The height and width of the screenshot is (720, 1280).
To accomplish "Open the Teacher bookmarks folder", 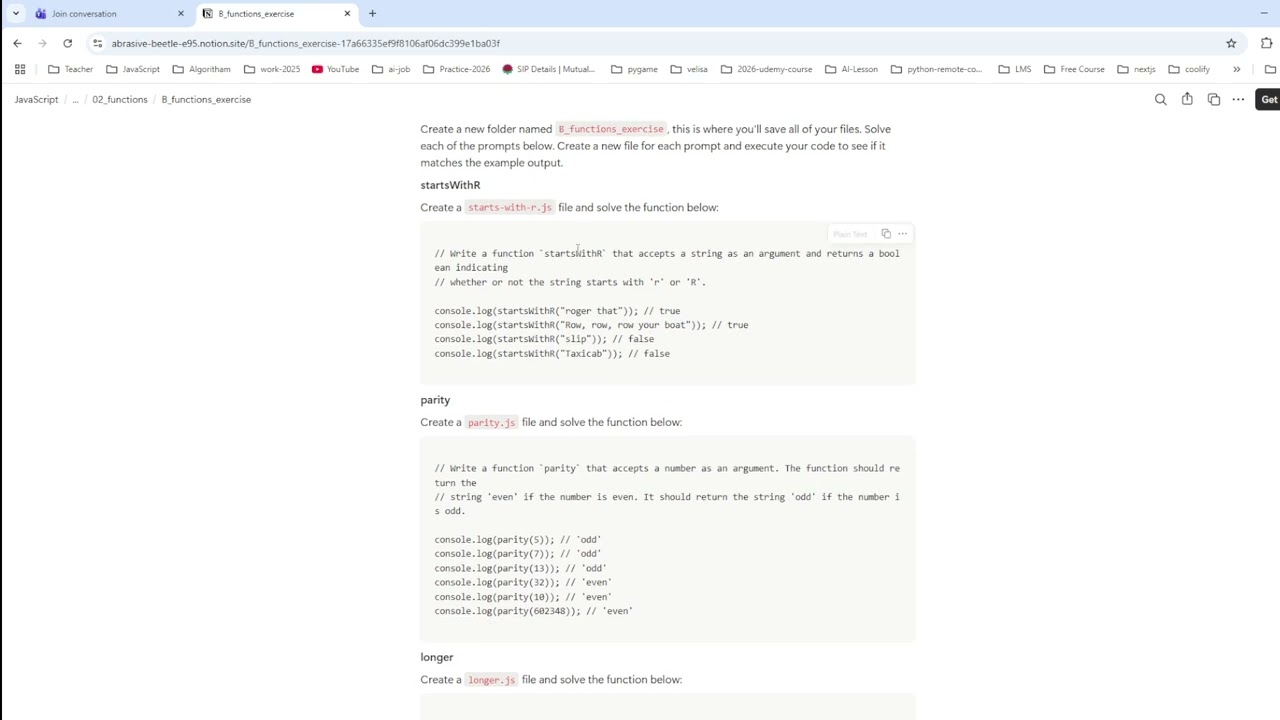I will 70,69.
